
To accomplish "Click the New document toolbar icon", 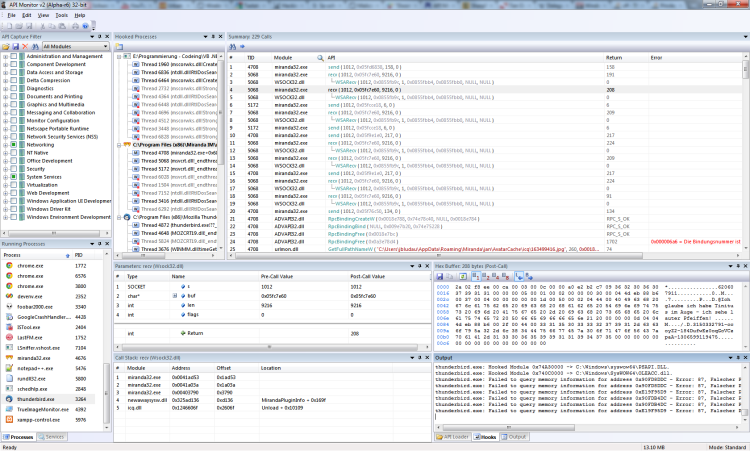I will [9, 26].
